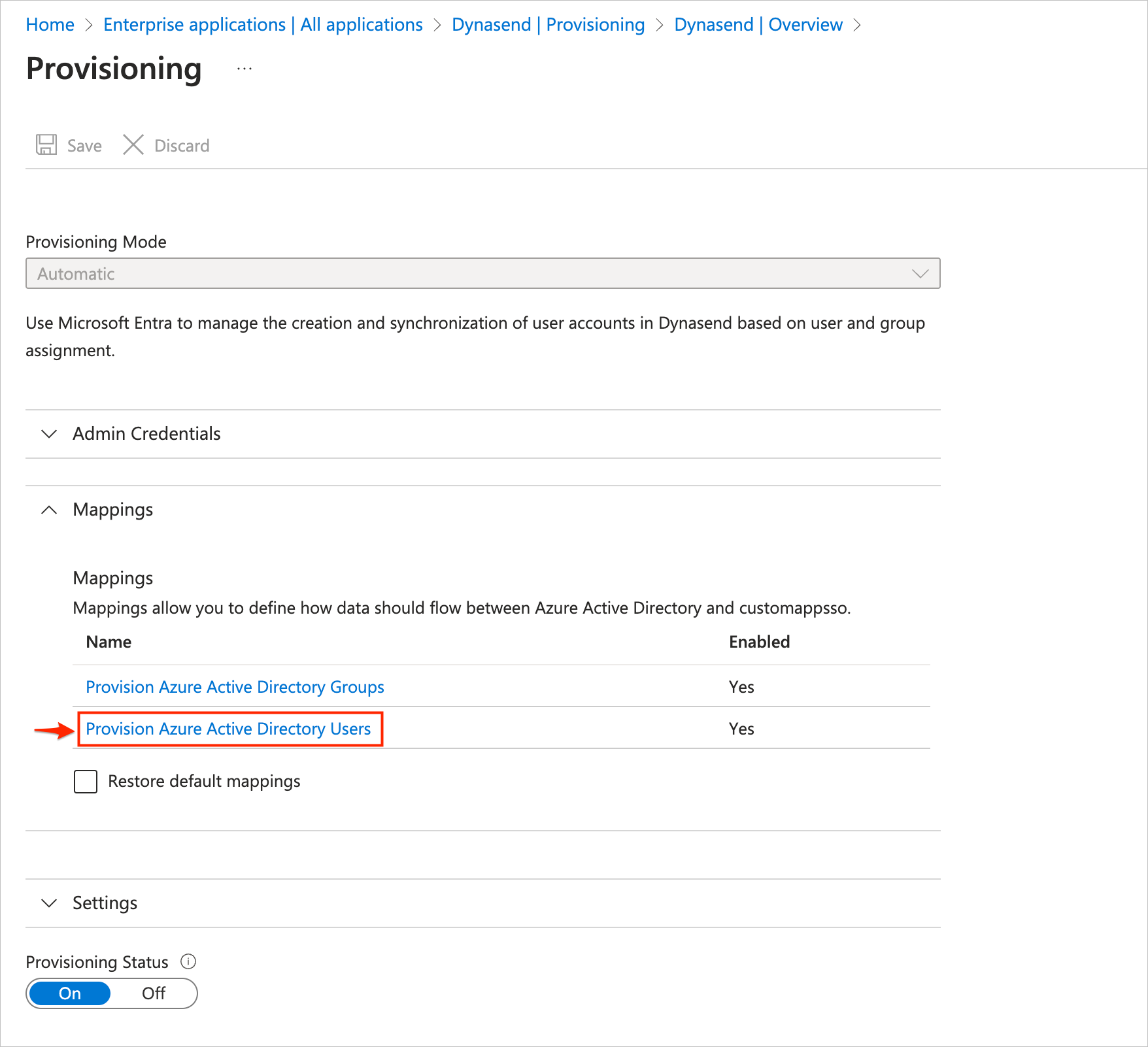Click the Discard X icon
Viewport: 1148px width, 1047px height.
133,144
